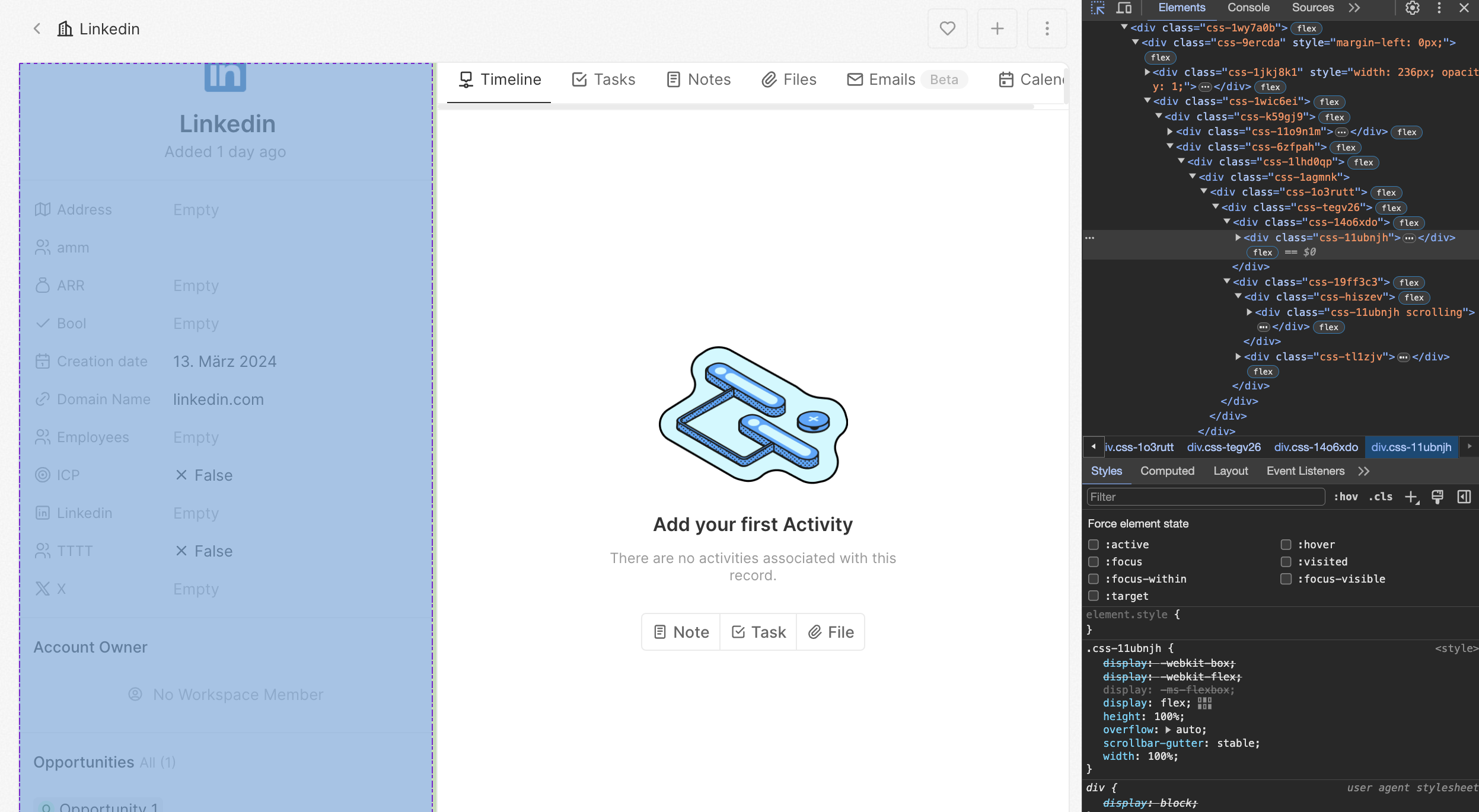Open the flex editor icon beside display: flex
Viewport: 1479px width, 812px height.
point(1204,703)
